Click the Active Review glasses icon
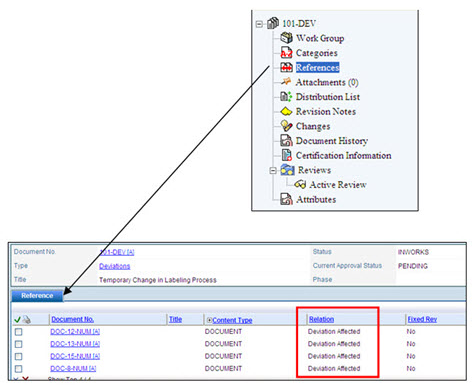 (300, 184)
